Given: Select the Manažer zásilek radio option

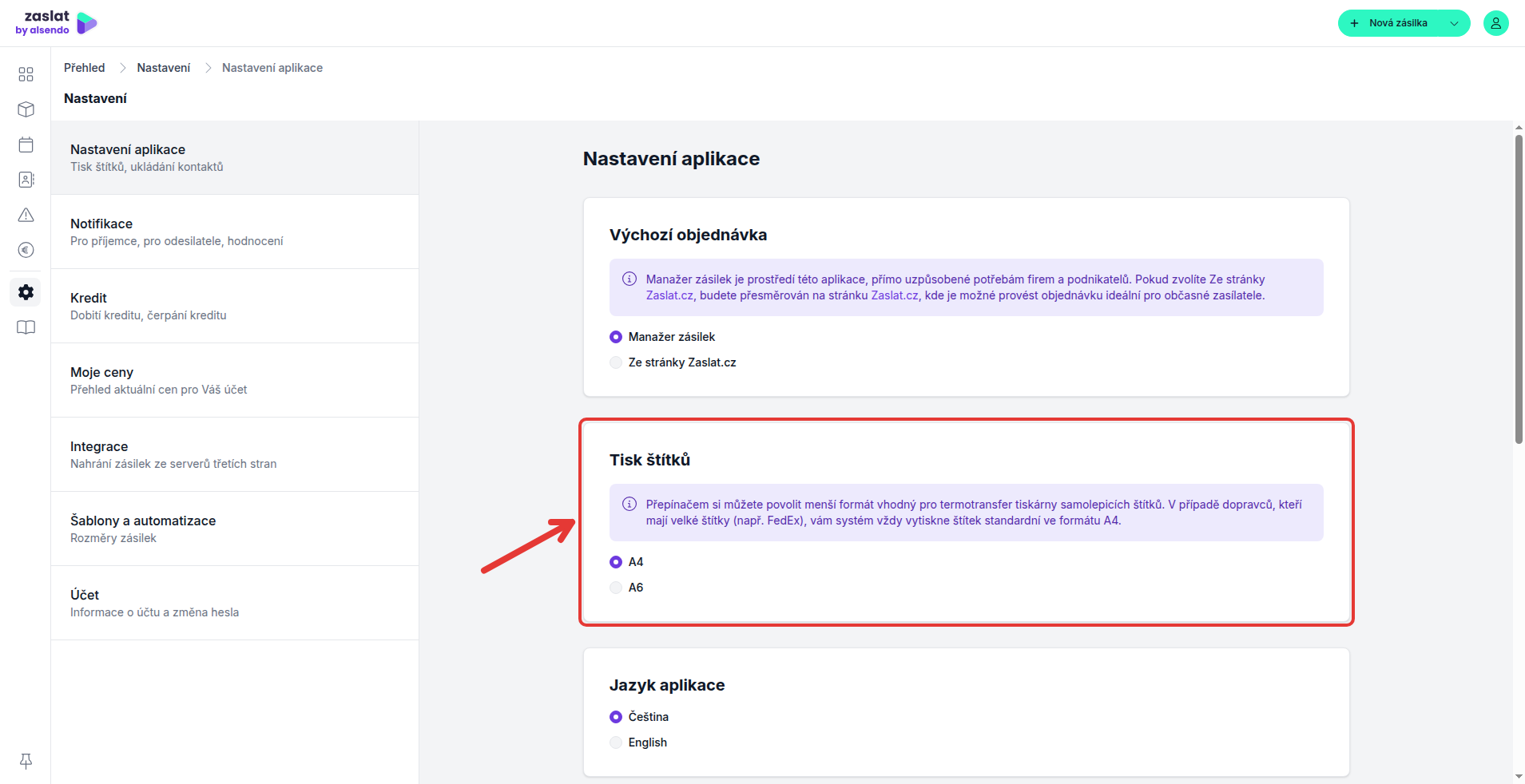Looking at the screenshot, I should pyautogui.click(x=616, y=337).
